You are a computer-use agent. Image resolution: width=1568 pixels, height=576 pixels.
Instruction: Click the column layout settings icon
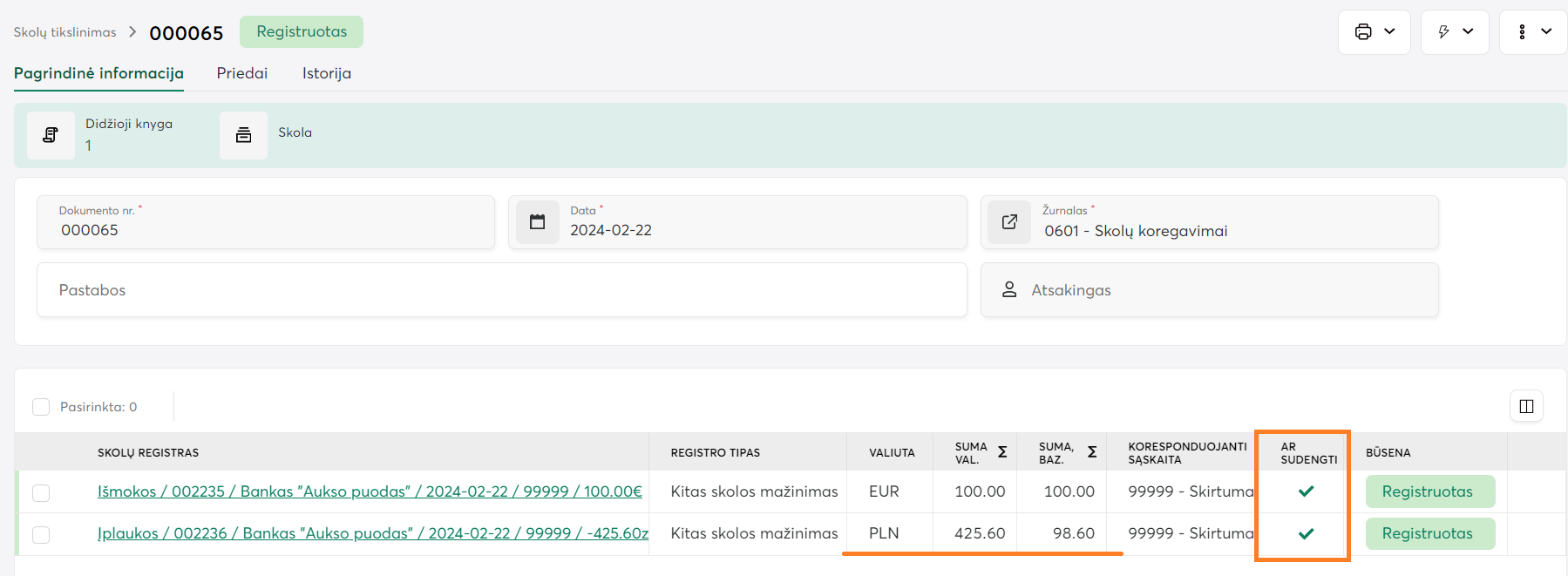pyautogui.click(x=1526, y=406)
